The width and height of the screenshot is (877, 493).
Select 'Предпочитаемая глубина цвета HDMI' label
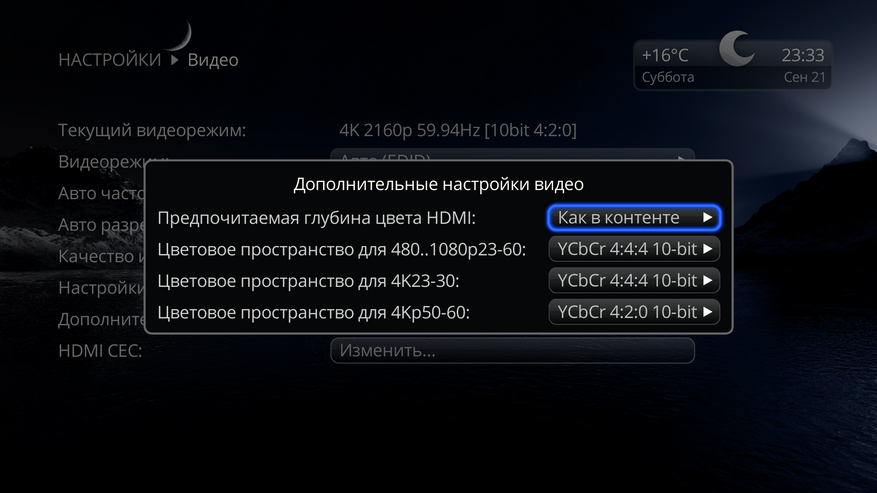[317, 218]
